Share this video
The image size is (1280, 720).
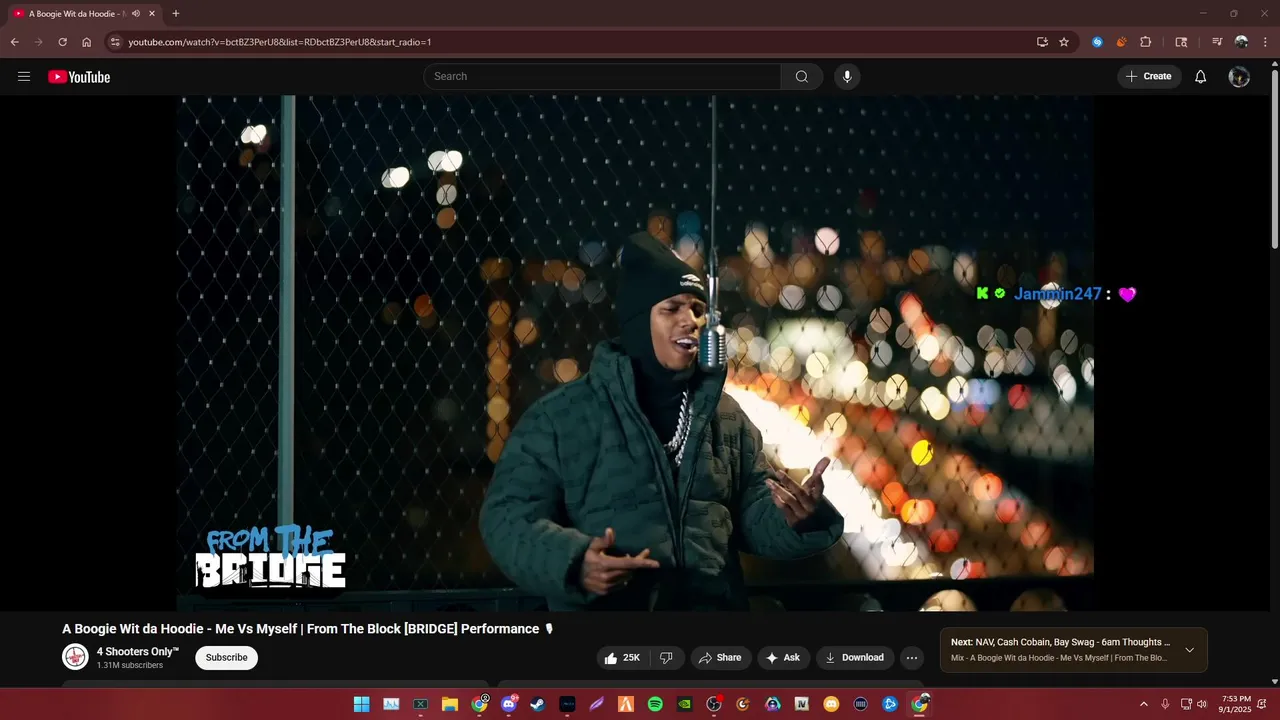coord(720,658)
